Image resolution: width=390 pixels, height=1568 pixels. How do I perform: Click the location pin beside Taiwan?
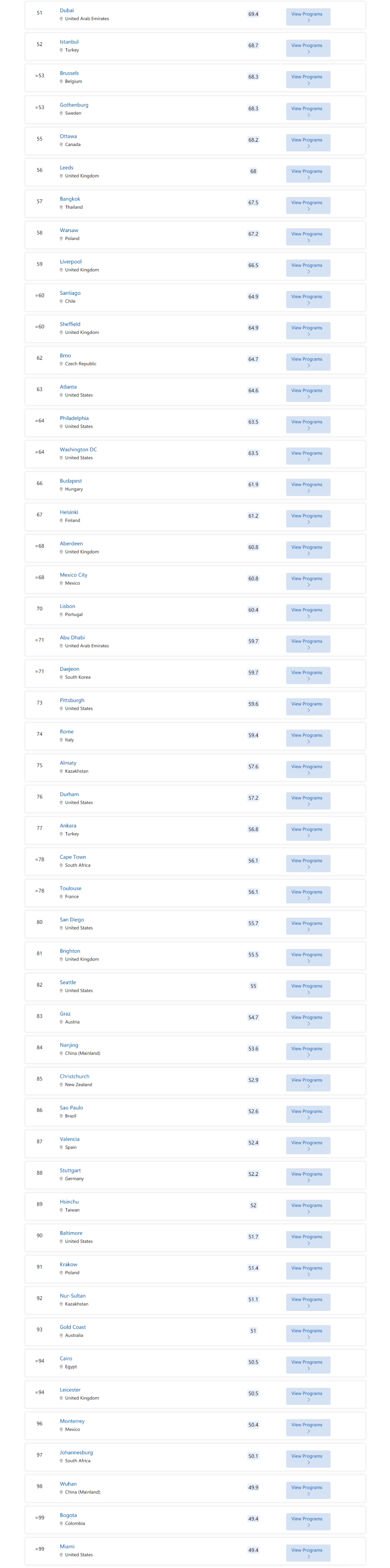(61, 1210)
